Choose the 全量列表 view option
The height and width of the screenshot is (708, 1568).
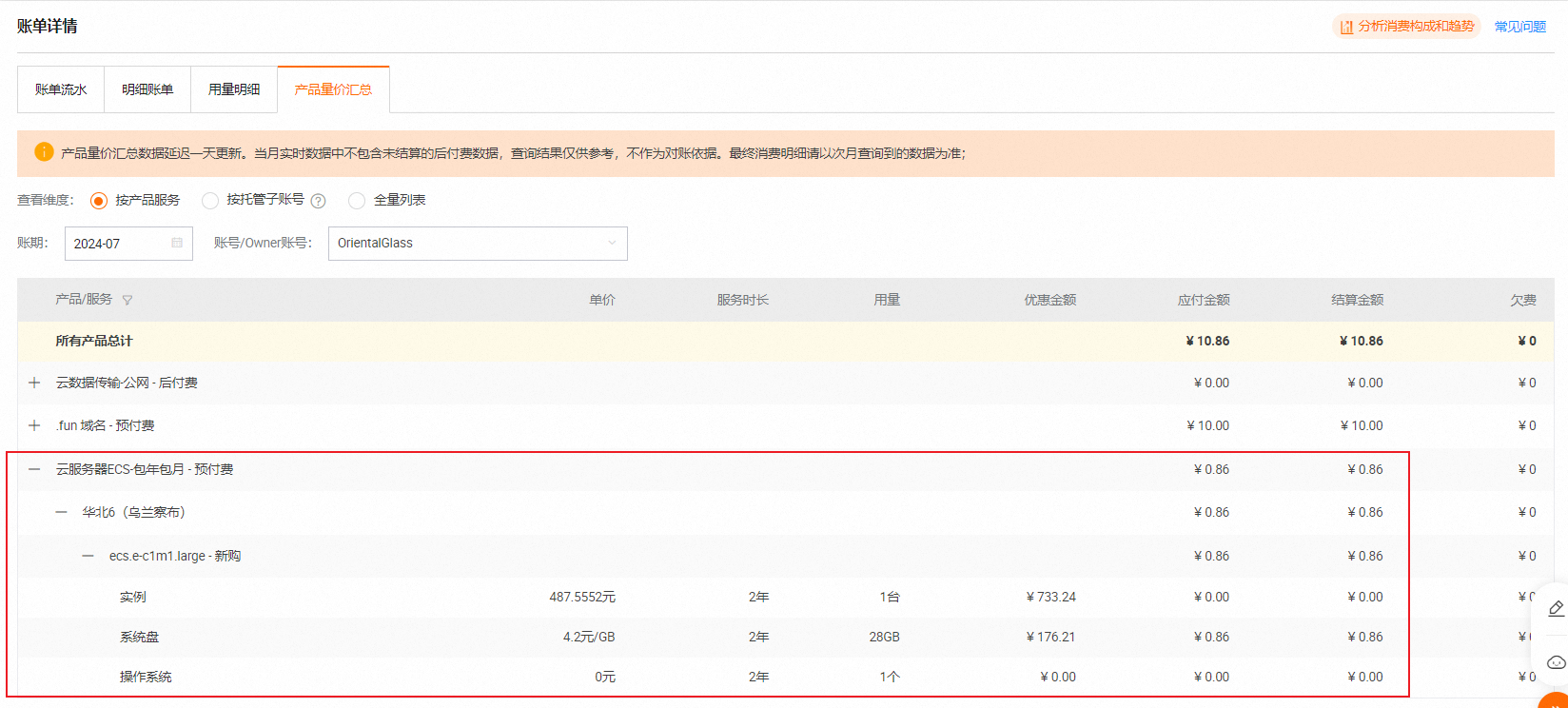click(357, 201)
